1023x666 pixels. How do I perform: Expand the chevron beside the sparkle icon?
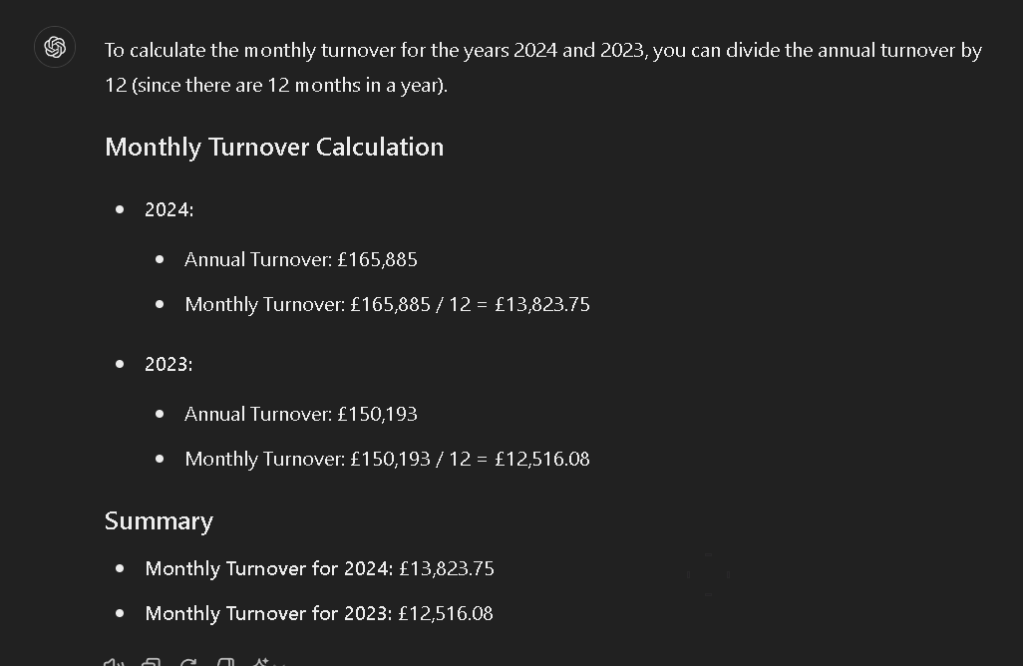coord(279,663)
